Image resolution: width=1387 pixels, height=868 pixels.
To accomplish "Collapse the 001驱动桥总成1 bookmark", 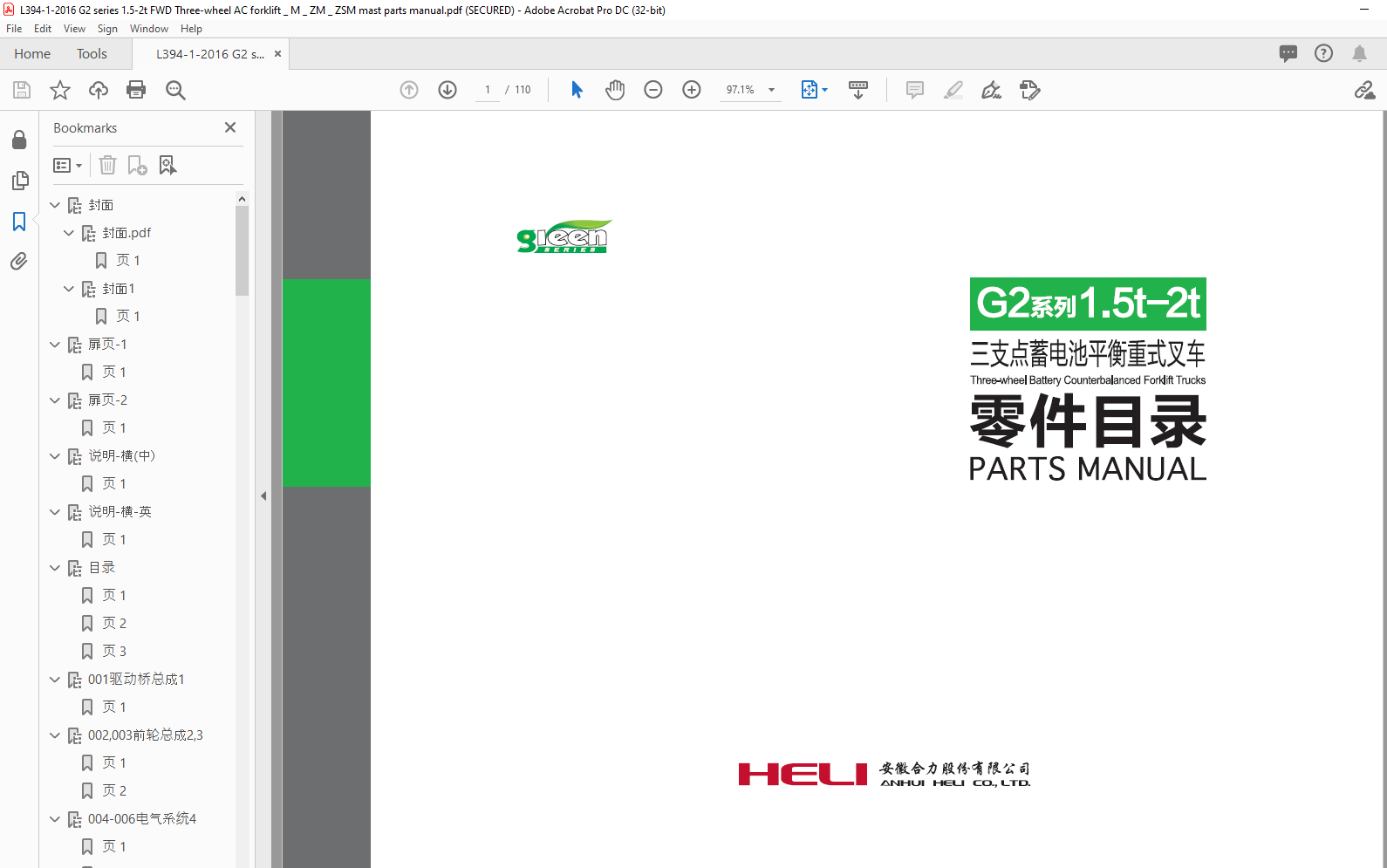I will 55,680.
